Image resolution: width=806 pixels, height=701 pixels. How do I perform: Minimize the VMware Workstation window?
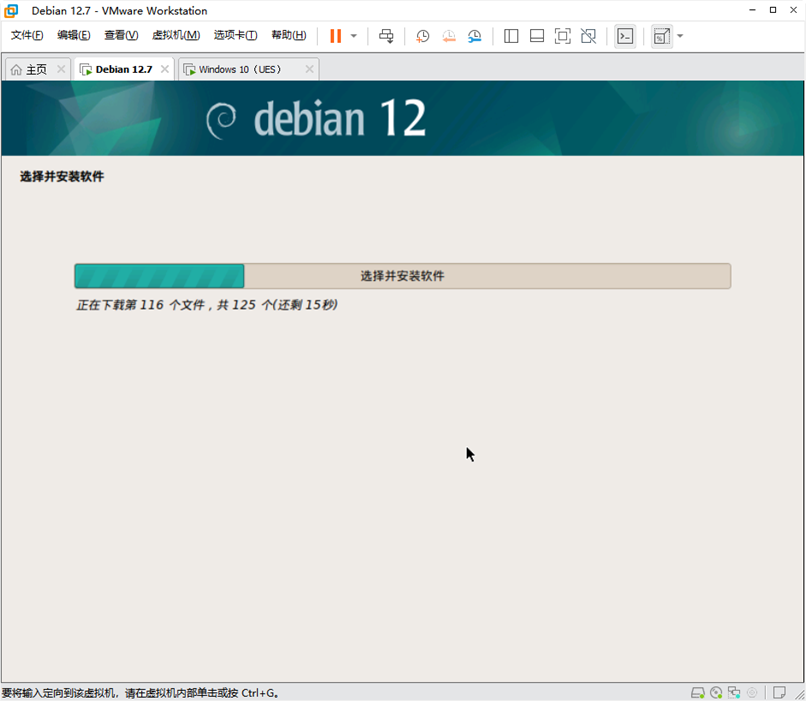753,10
